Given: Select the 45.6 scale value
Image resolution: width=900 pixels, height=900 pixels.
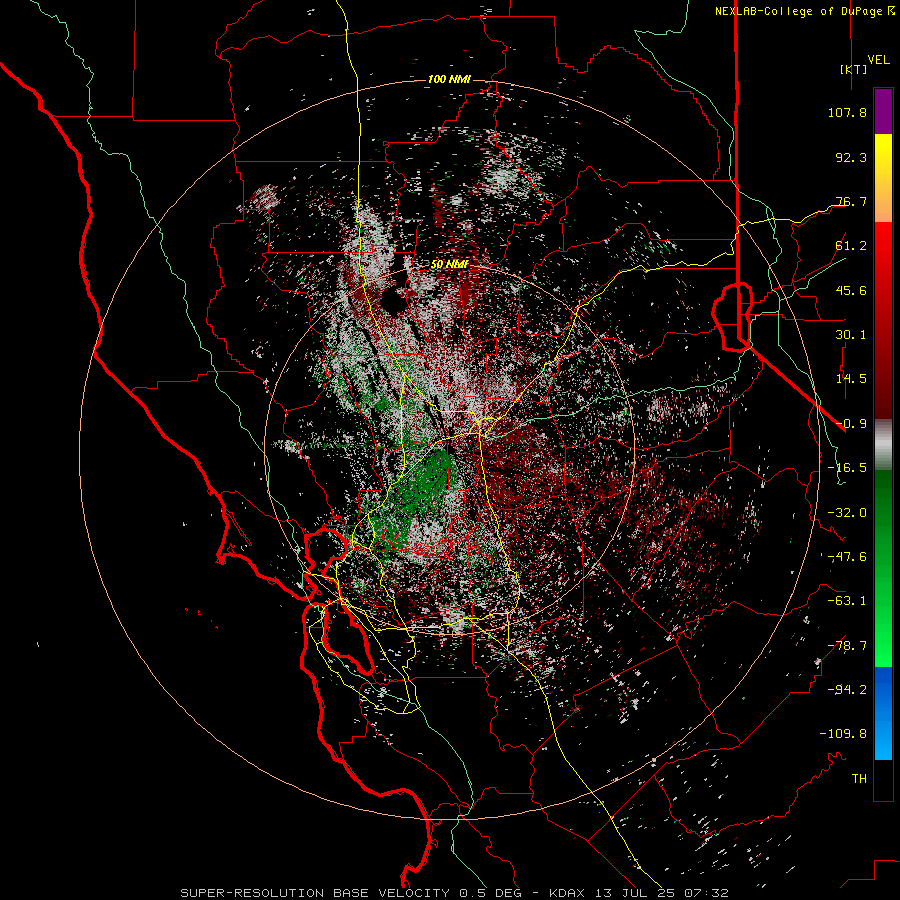Looking at the screenshot, I should (851, 290).
